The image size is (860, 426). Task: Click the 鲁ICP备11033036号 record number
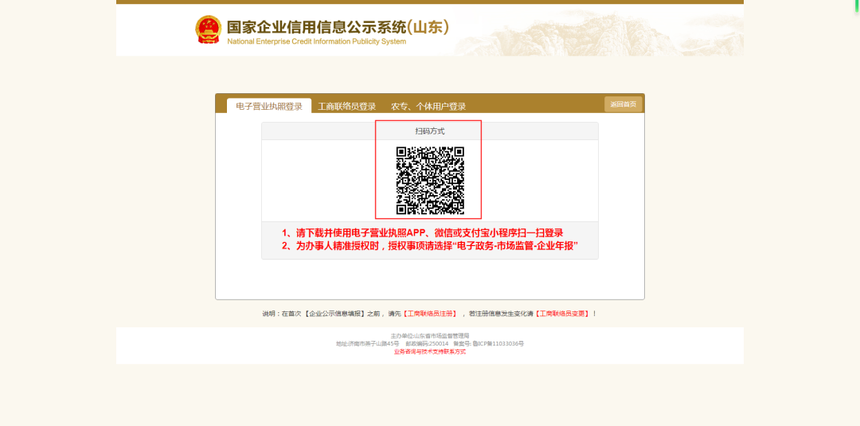pos(498,344)
